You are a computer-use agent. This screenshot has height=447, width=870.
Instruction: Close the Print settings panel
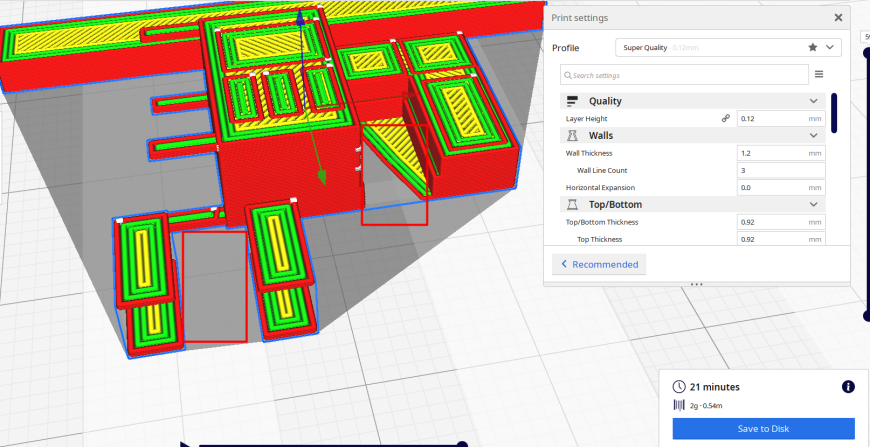tap(838, 18)
